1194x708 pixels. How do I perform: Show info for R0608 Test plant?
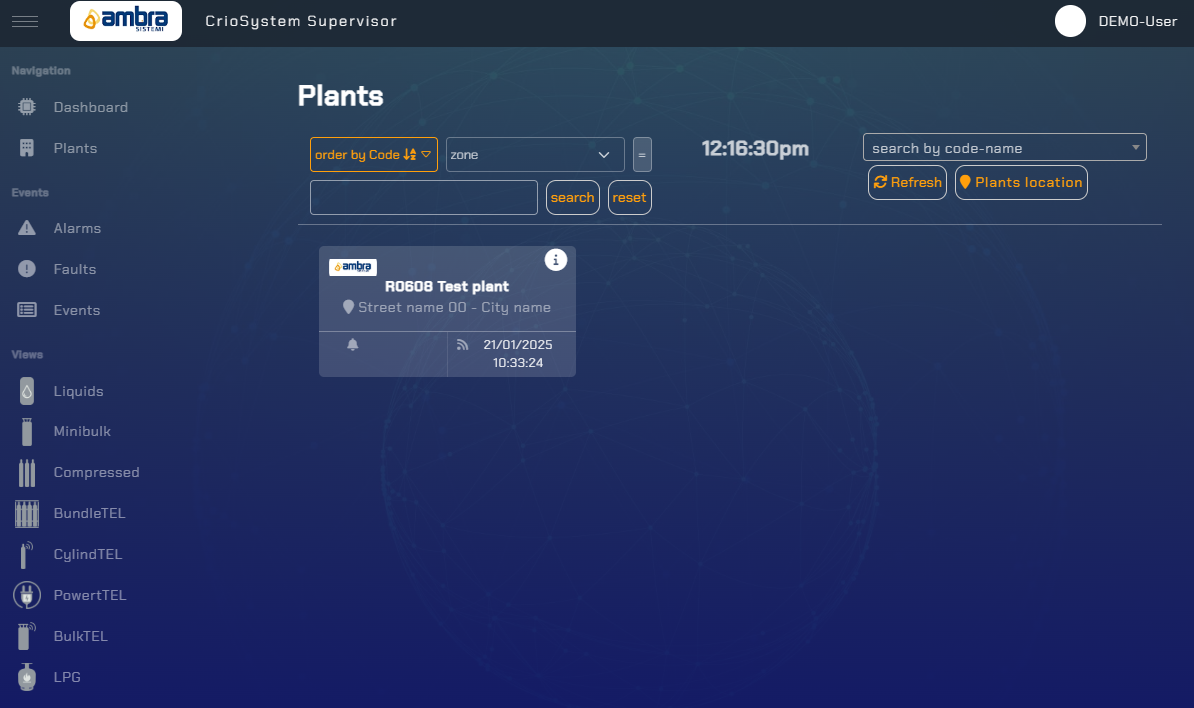coord(556,260)
